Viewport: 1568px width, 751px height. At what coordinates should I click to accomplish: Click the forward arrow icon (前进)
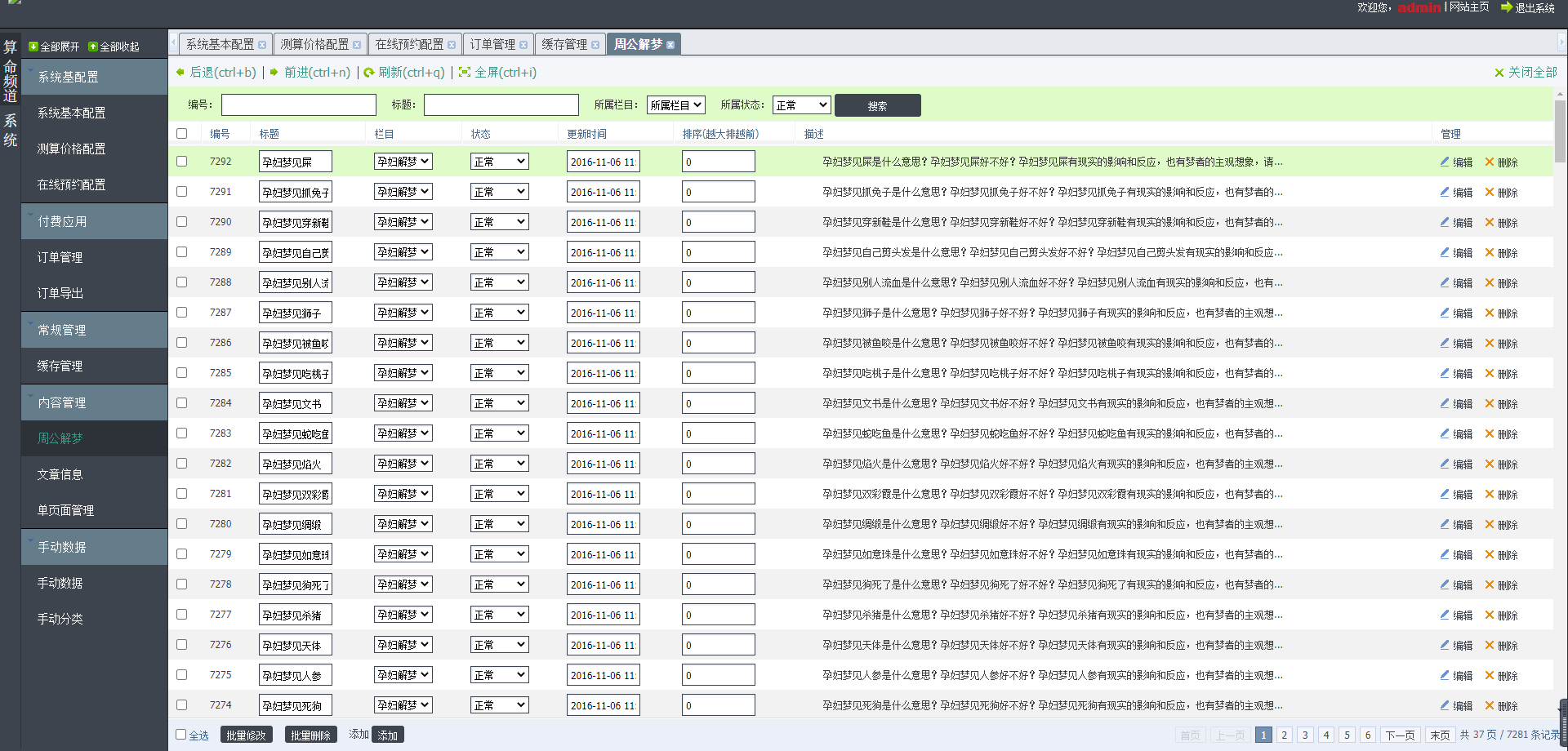pos(274,73)
